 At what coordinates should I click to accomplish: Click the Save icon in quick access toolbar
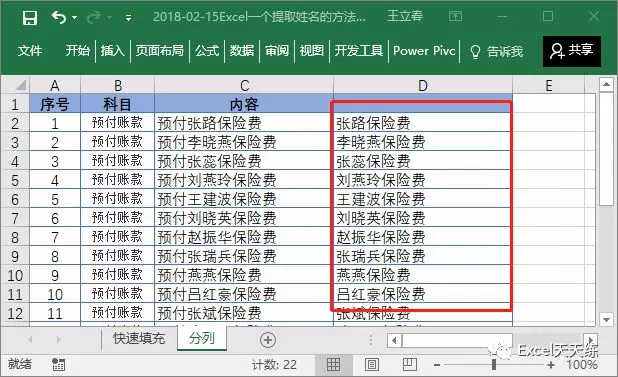coord(30,18)
